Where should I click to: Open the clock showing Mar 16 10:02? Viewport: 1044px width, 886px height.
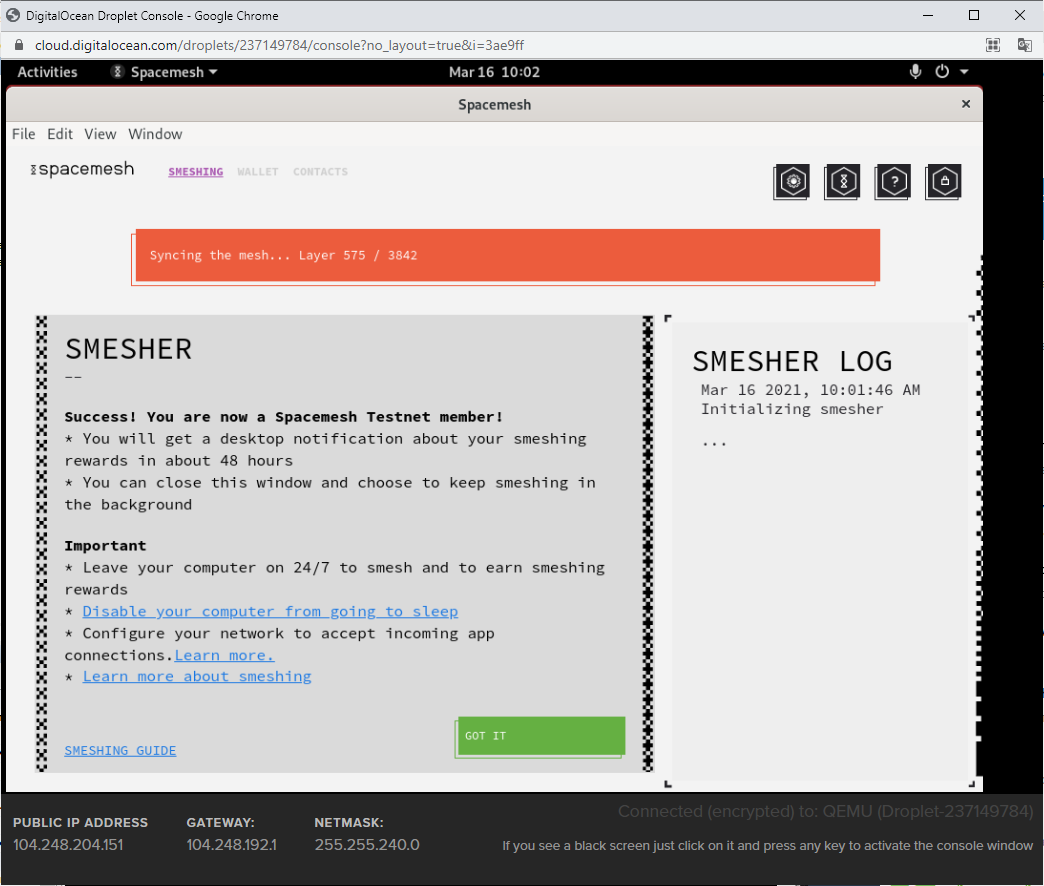494,72
